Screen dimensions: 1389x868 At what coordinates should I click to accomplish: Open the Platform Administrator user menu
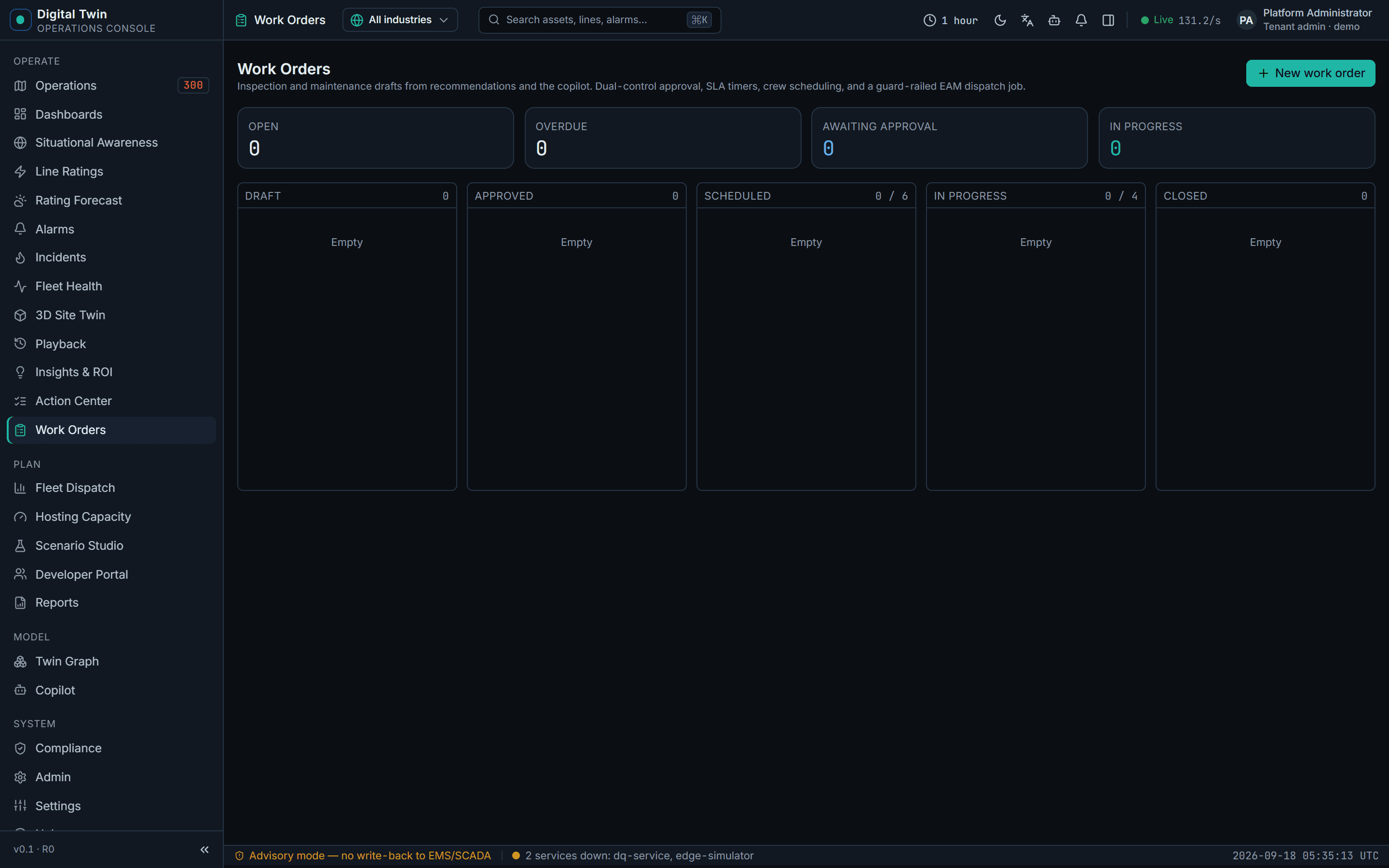[x=1304, y=20]
